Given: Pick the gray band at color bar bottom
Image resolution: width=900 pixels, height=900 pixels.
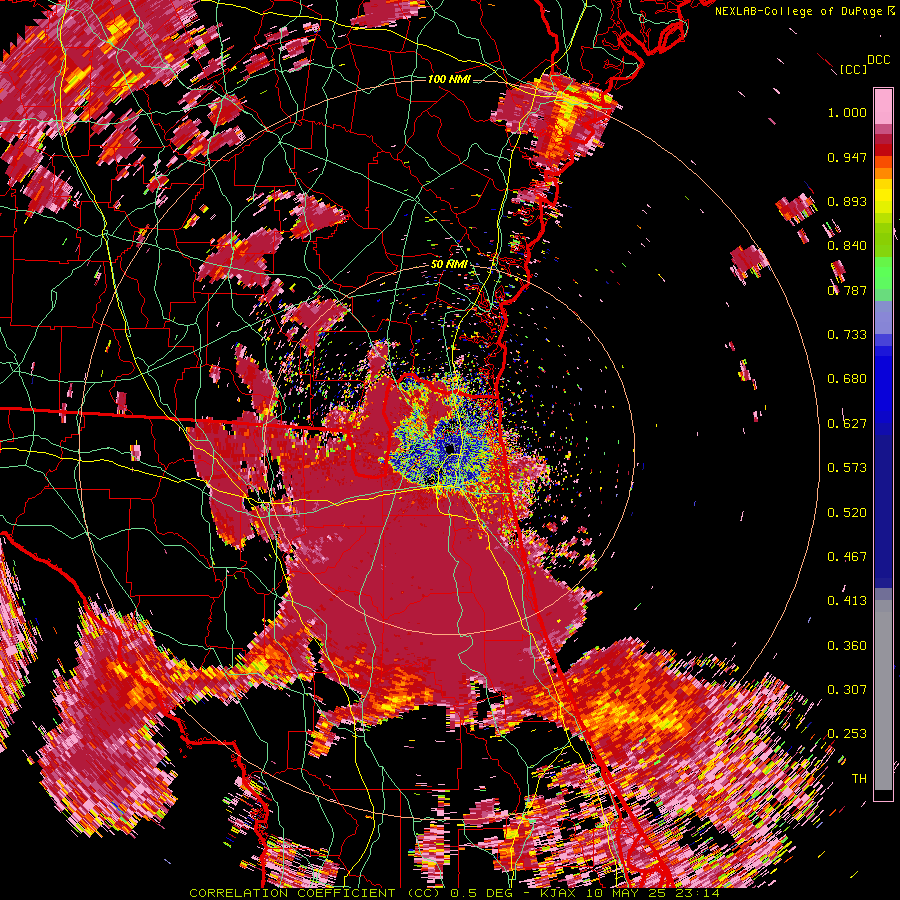Looking at the screenshot, I should 883,695.
